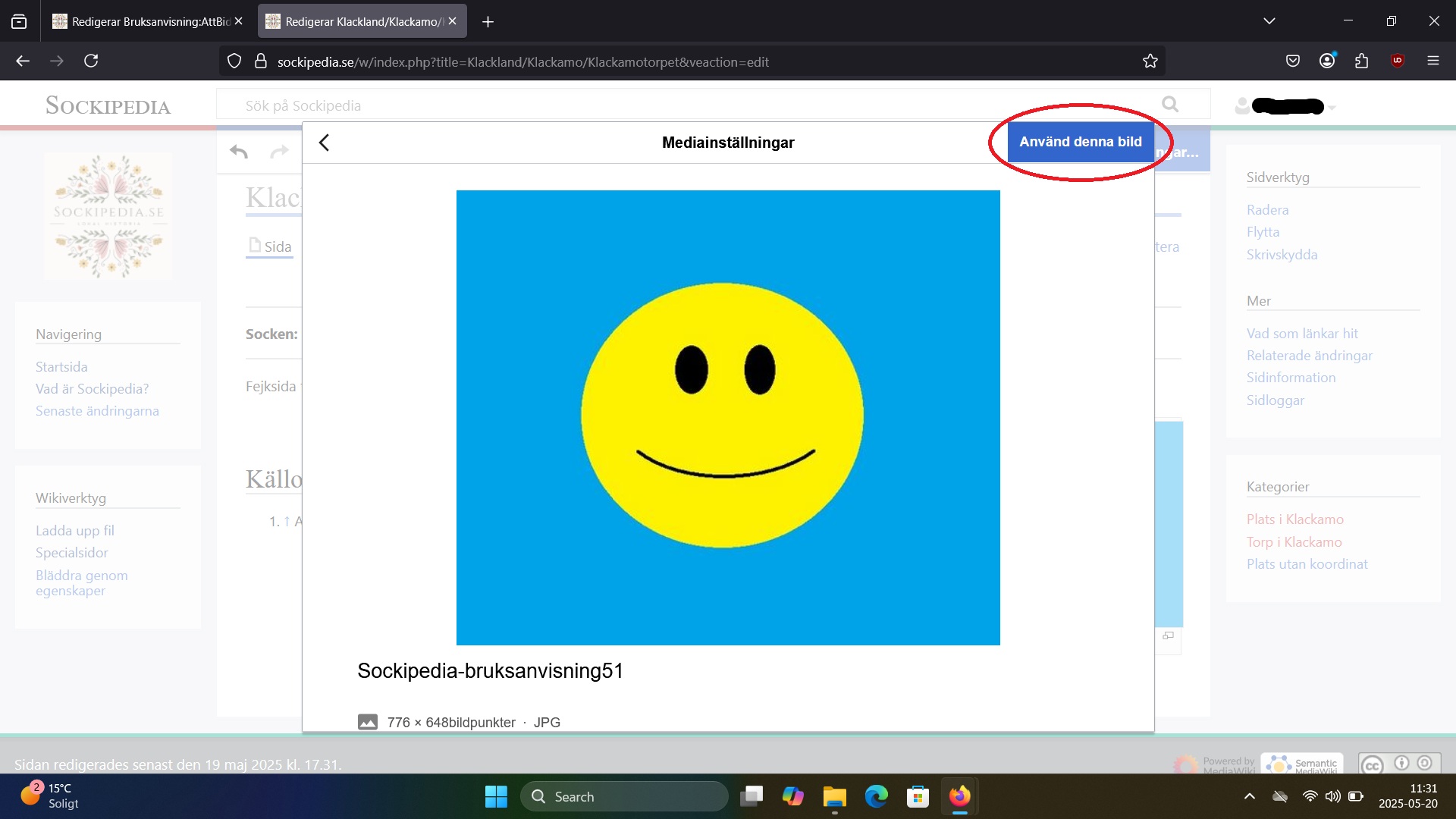Reload the page with the refresh icon
This screenshot has height=819, width=1456.
tap(91, 61)
